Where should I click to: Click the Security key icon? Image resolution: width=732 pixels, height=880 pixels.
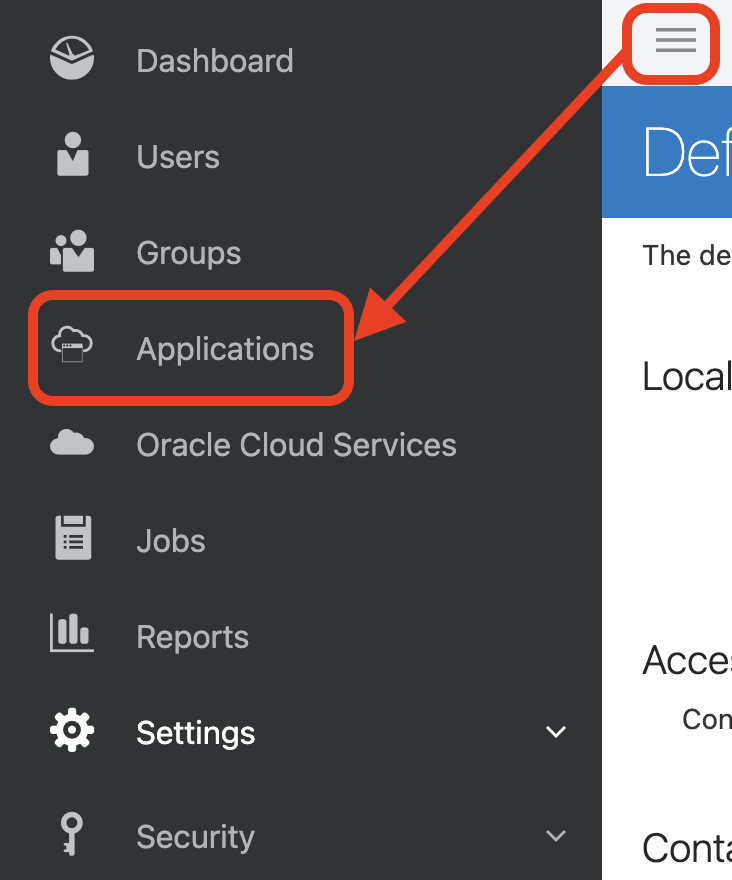(x=72, y=835)
